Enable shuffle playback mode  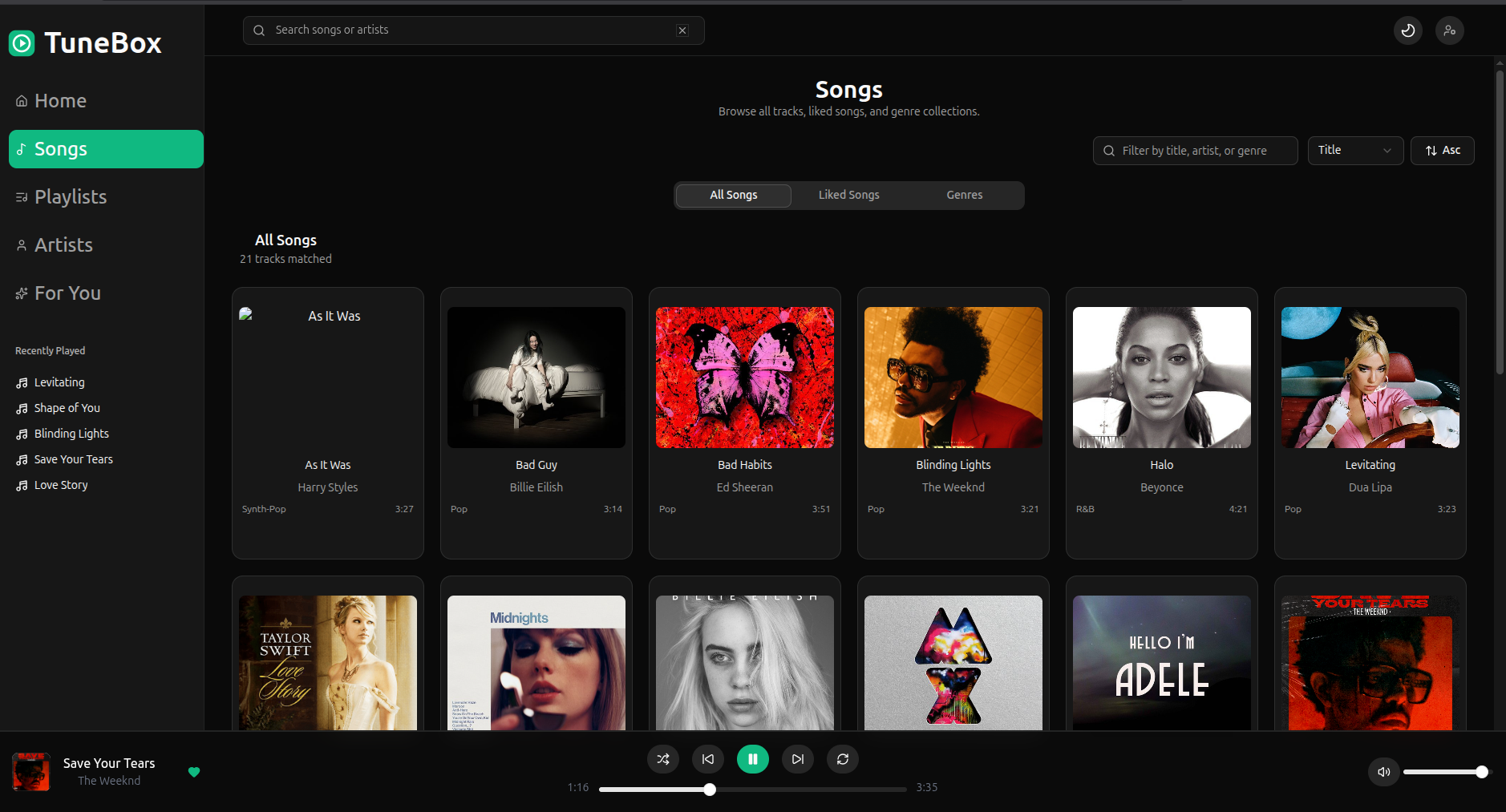coord(662,758)
